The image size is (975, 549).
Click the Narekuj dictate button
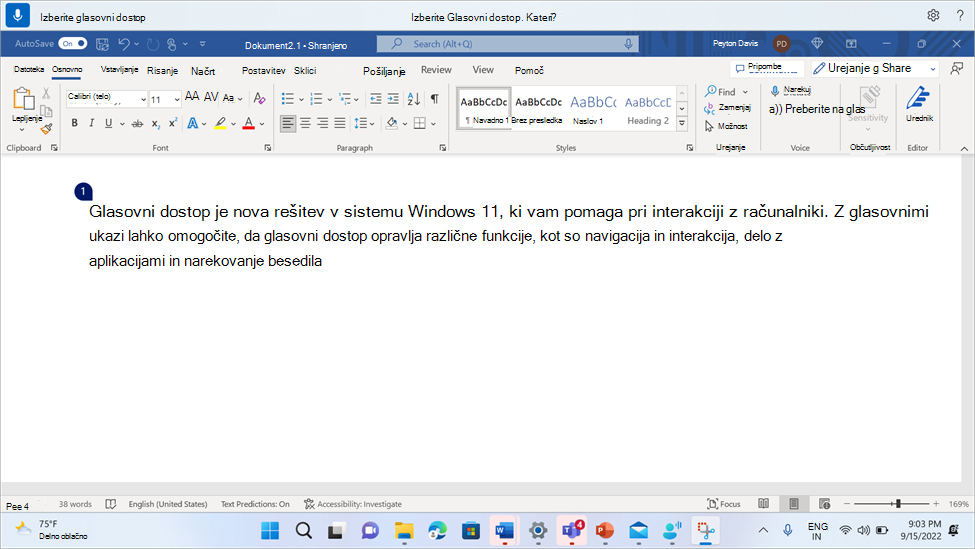coord(790,90)
